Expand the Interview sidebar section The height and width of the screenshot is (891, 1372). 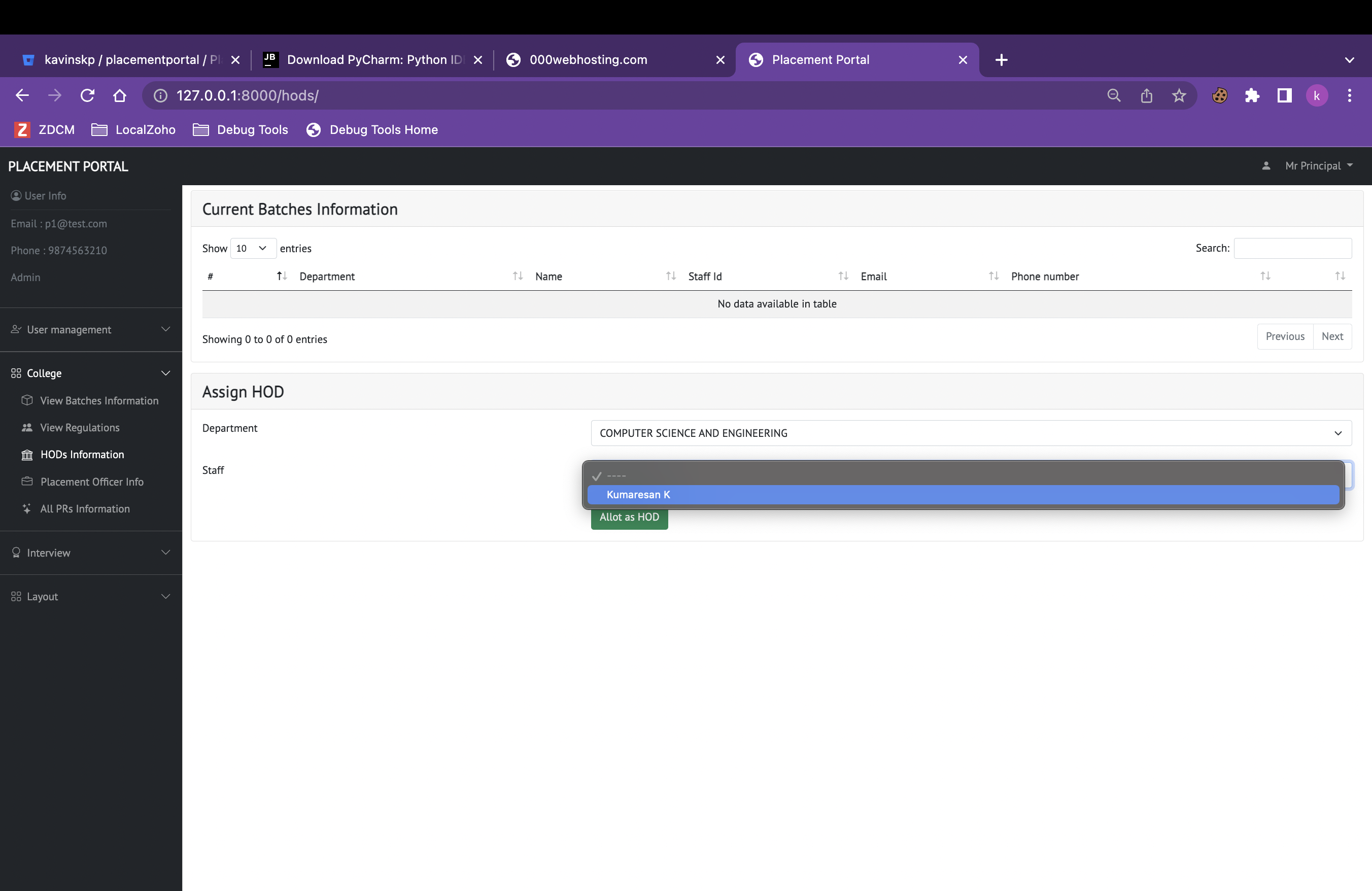[x=91, y=553]
